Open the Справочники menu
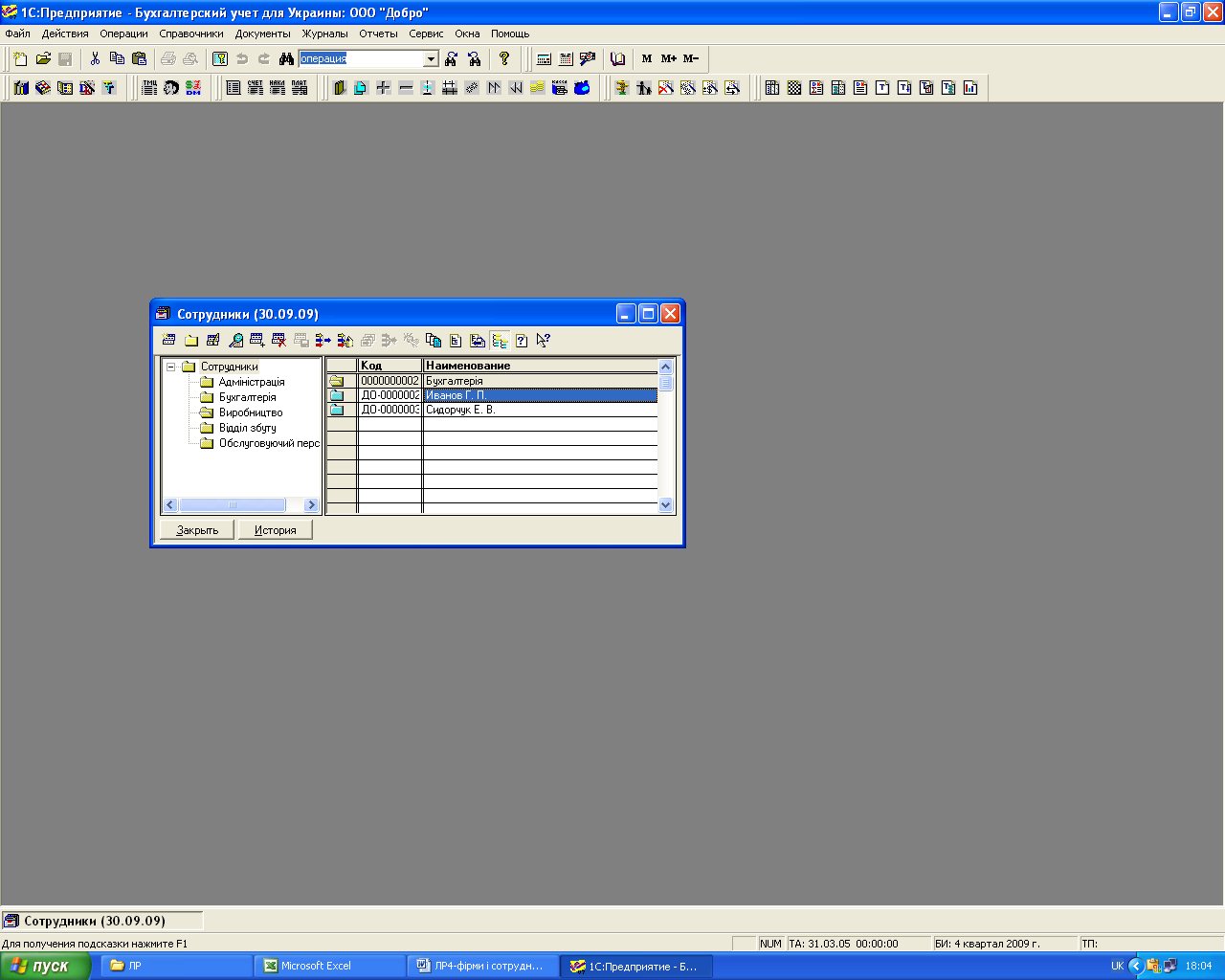The width and height of the screenshot is (1225, 980). [191, 33]
